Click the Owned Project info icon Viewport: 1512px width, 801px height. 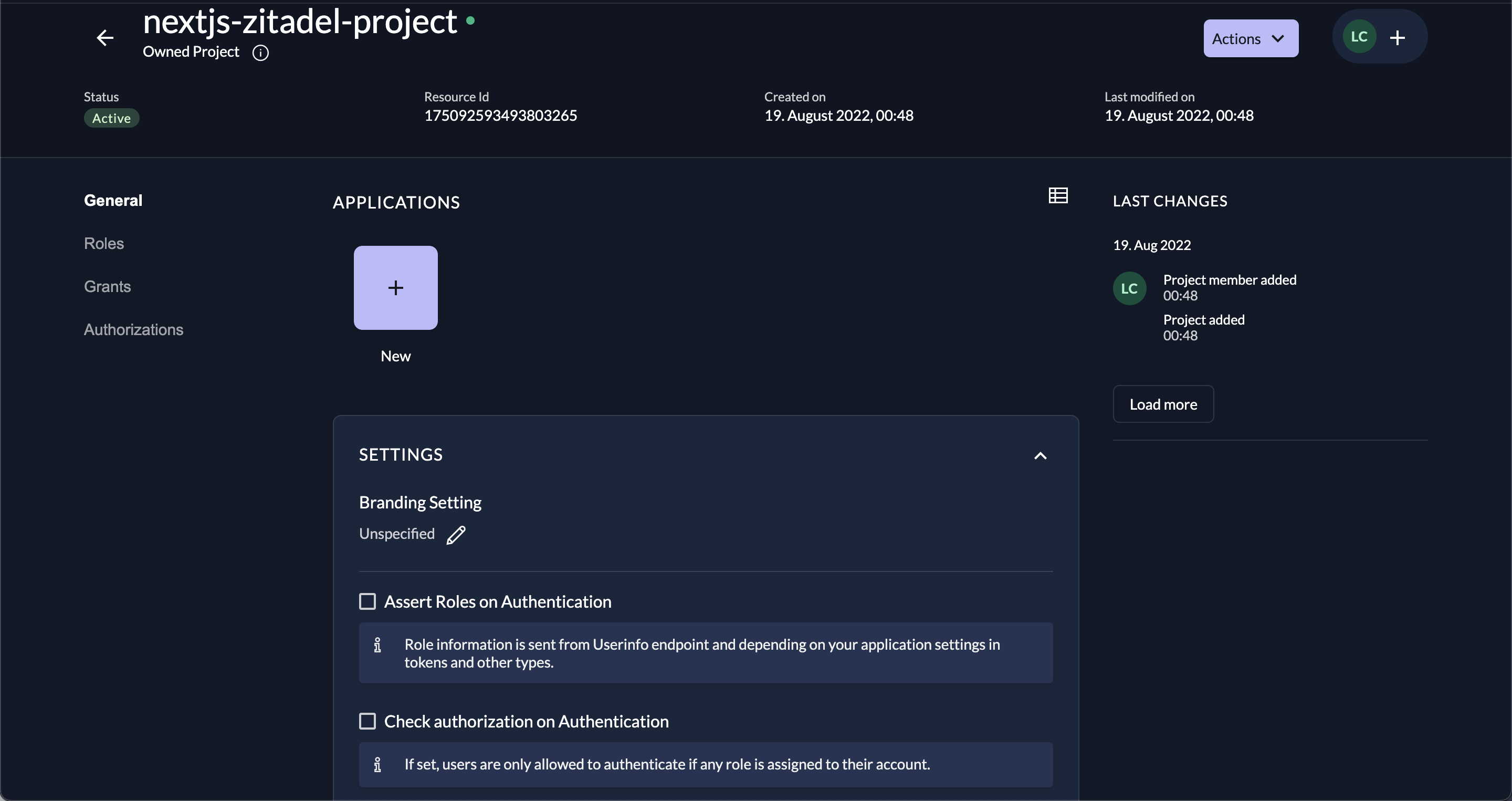[260, 53]
